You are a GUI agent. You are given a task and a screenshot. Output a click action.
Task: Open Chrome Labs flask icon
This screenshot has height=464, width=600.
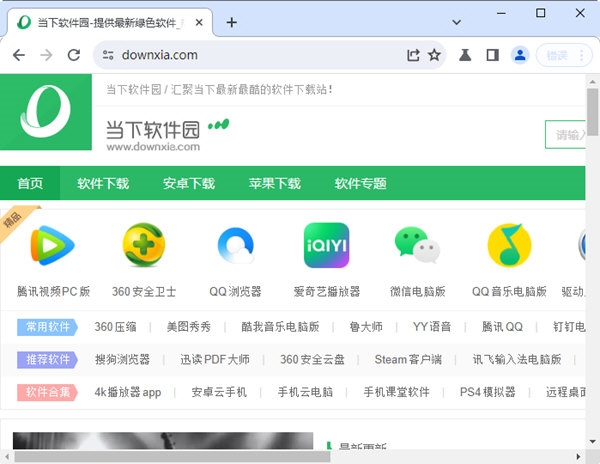pyautogui.click(x=465, y=55)
